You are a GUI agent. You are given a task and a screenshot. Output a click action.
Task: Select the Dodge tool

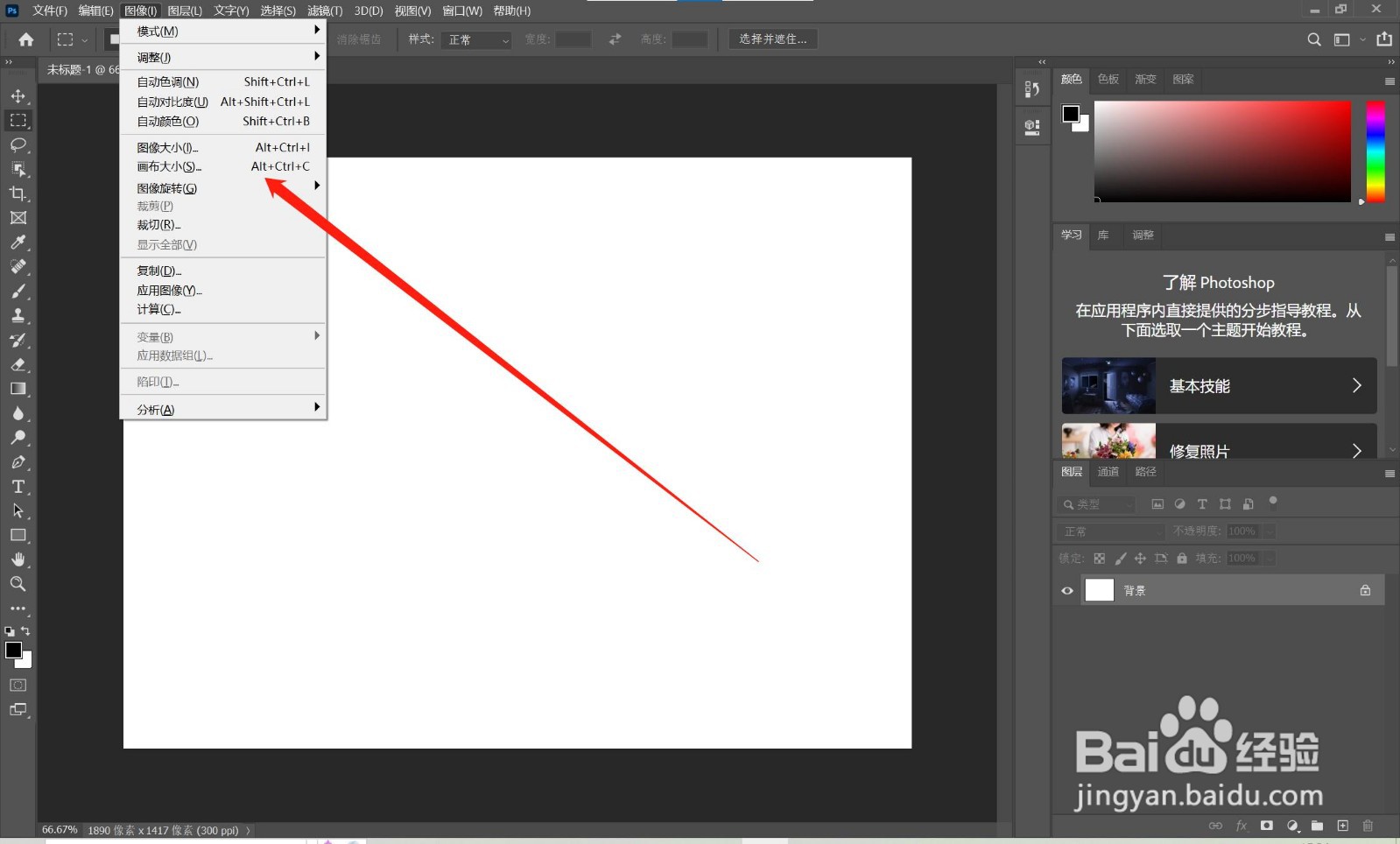[18, 438]
